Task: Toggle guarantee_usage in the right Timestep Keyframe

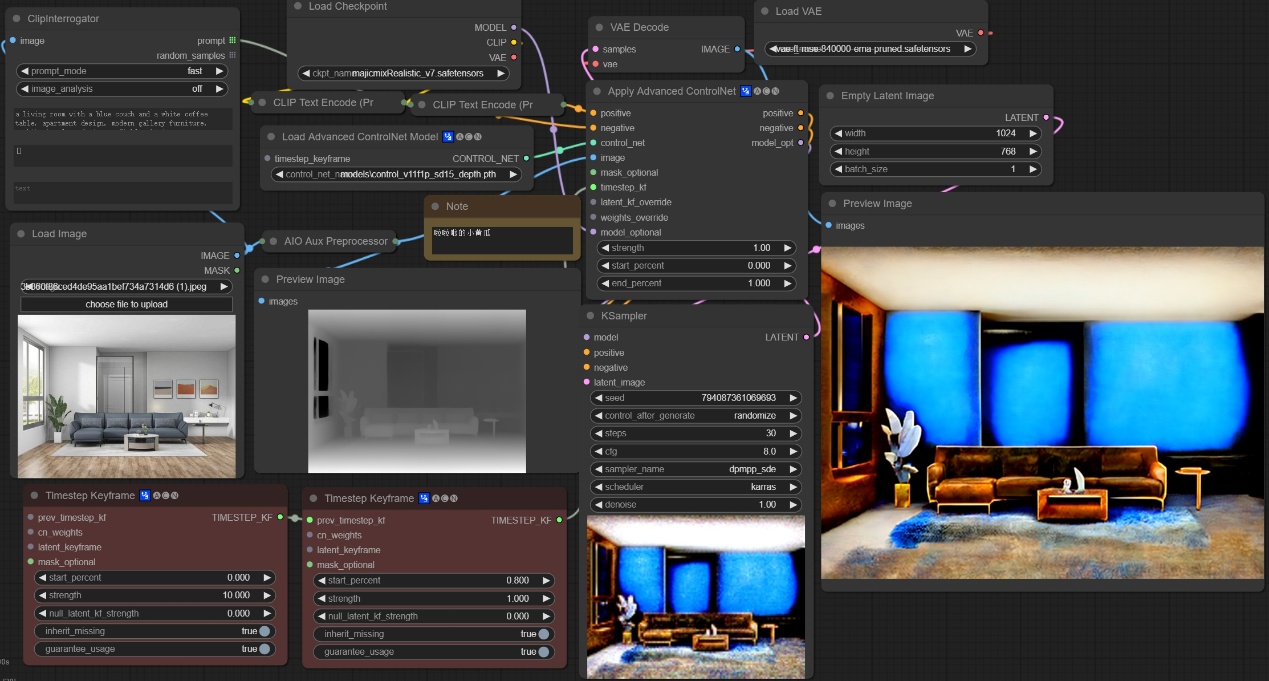Action: pos(544,652)
